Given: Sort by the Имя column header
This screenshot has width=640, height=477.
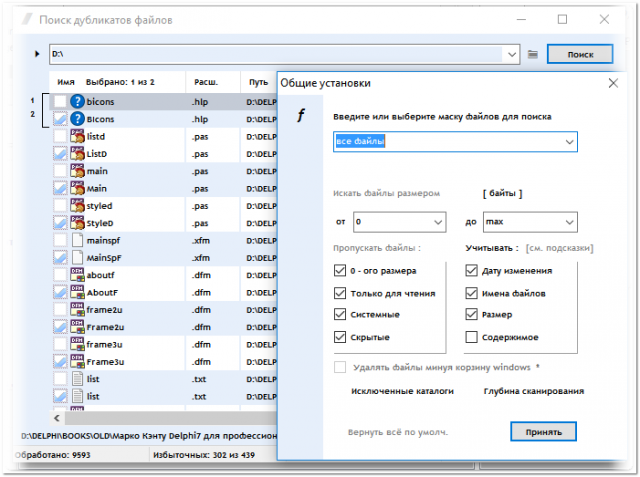Looking at the screenshot, I should [66, 82].
